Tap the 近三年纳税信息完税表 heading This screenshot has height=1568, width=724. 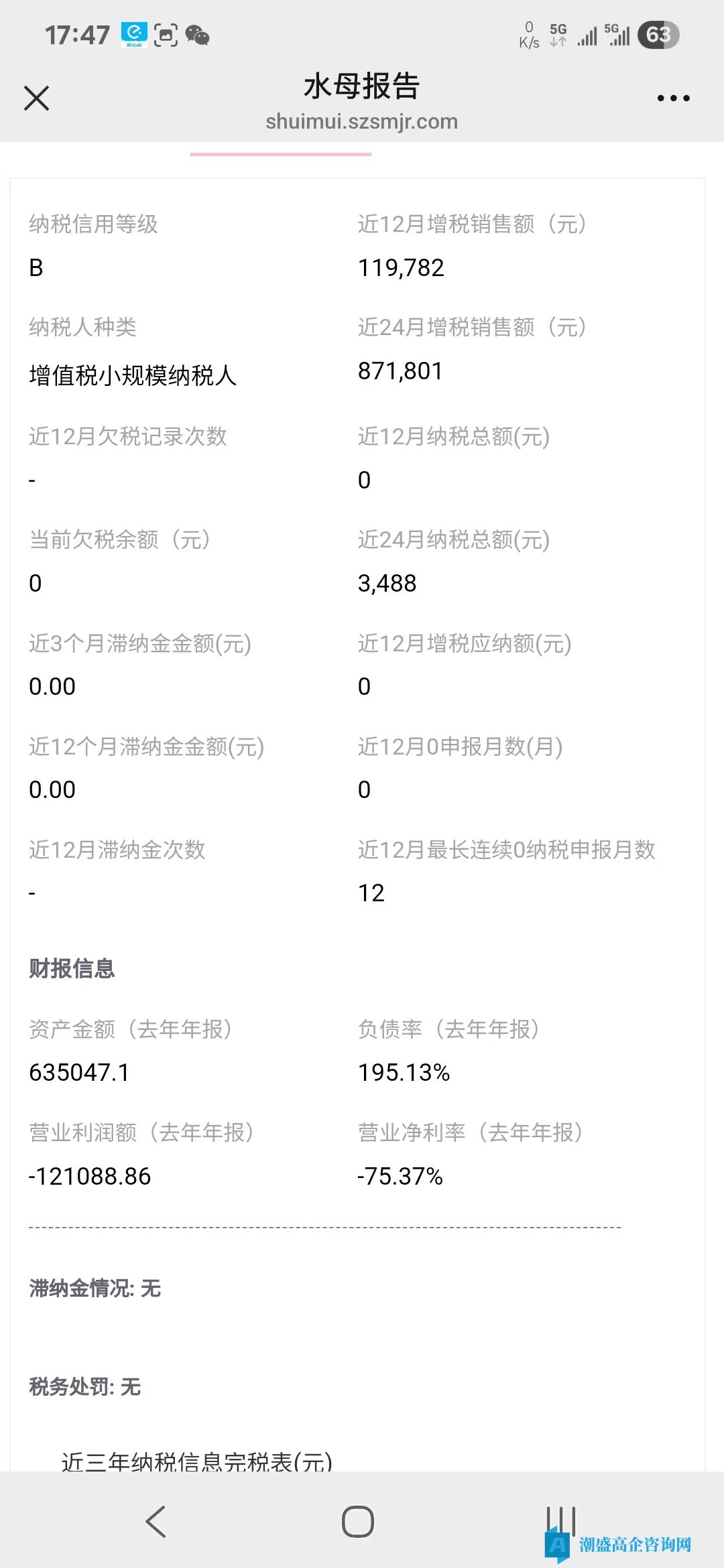pyautogui.click(x=196, y=1461)
